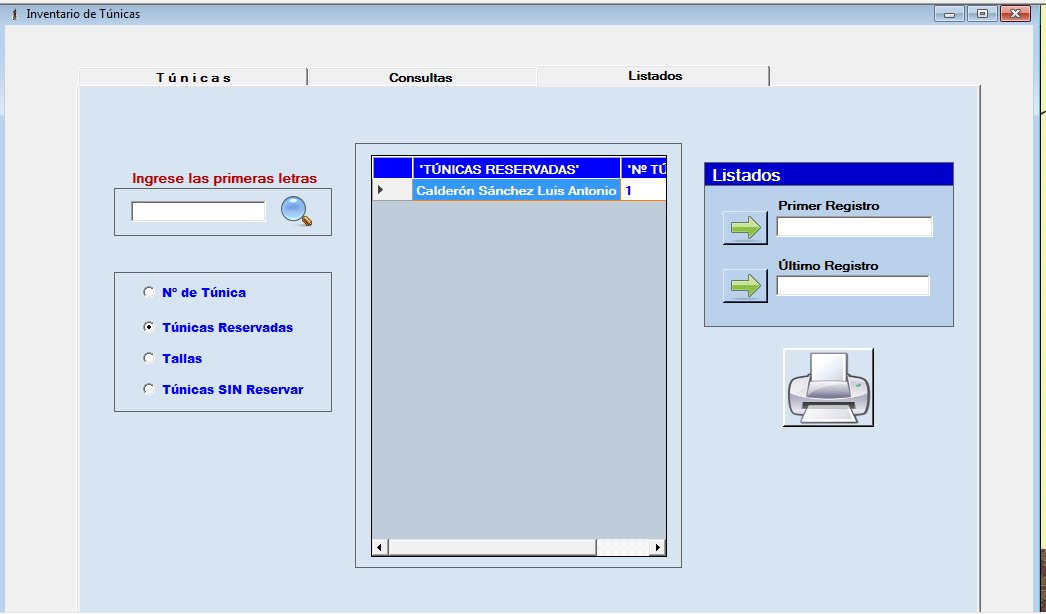This screenshot has width=1046, height=614.
Task: Select Túnicas SIN Reservar radio option
Action: click(149, 389)
